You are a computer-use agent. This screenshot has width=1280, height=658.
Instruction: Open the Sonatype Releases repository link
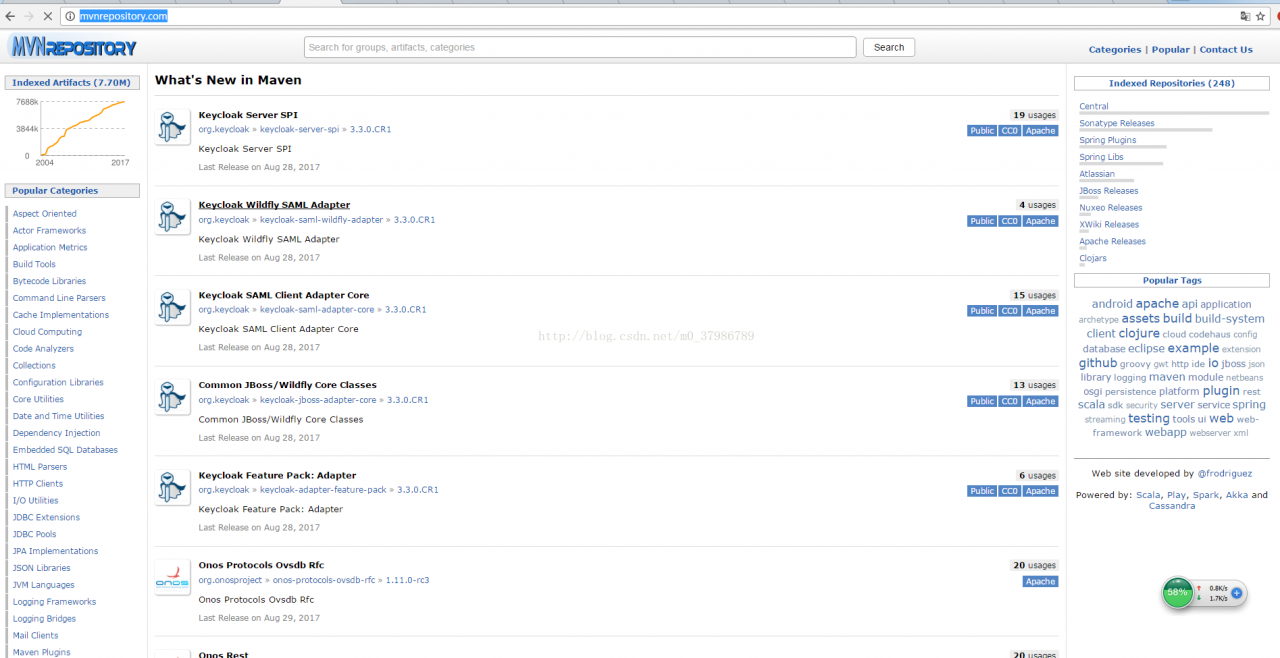(1117, 123)
